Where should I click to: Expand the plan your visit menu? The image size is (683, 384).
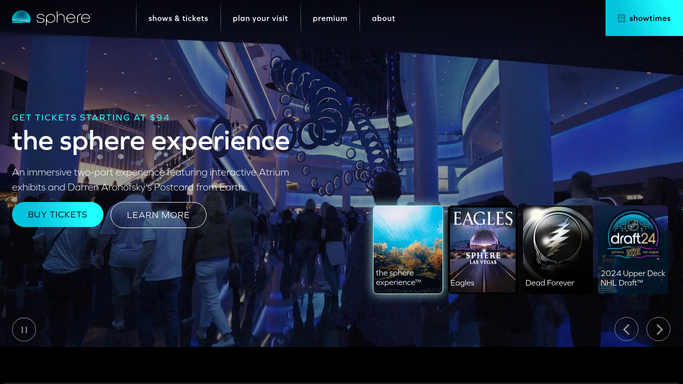[260, 18]
